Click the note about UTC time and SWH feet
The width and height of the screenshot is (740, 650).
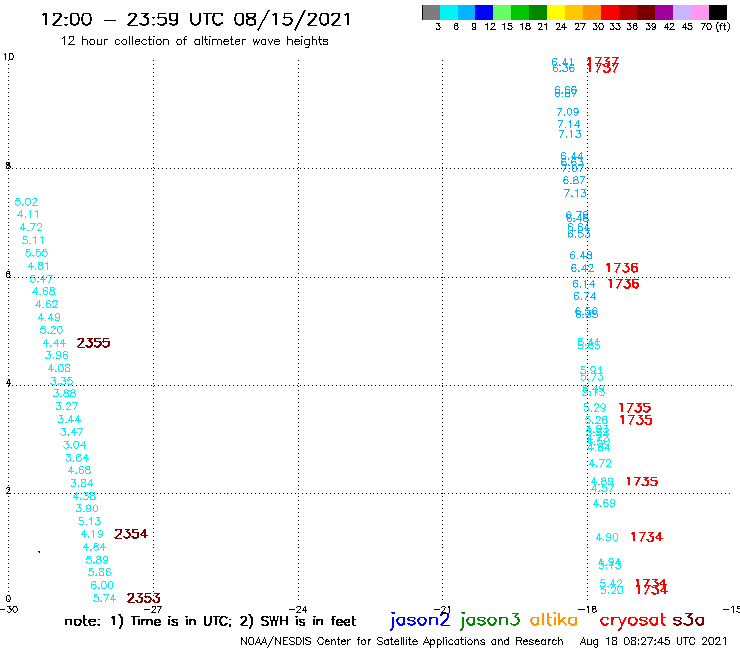[210, 621]
